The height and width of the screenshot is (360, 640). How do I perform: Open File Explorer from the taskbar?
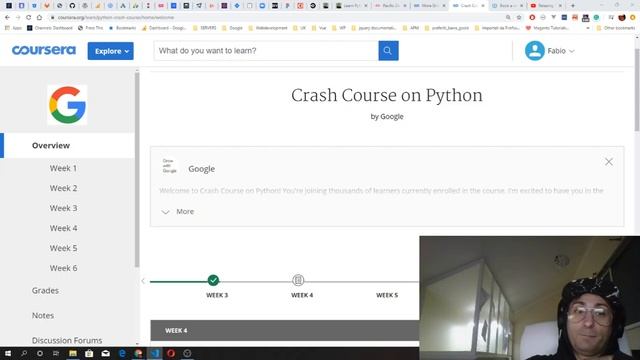(x=73, y=353)
